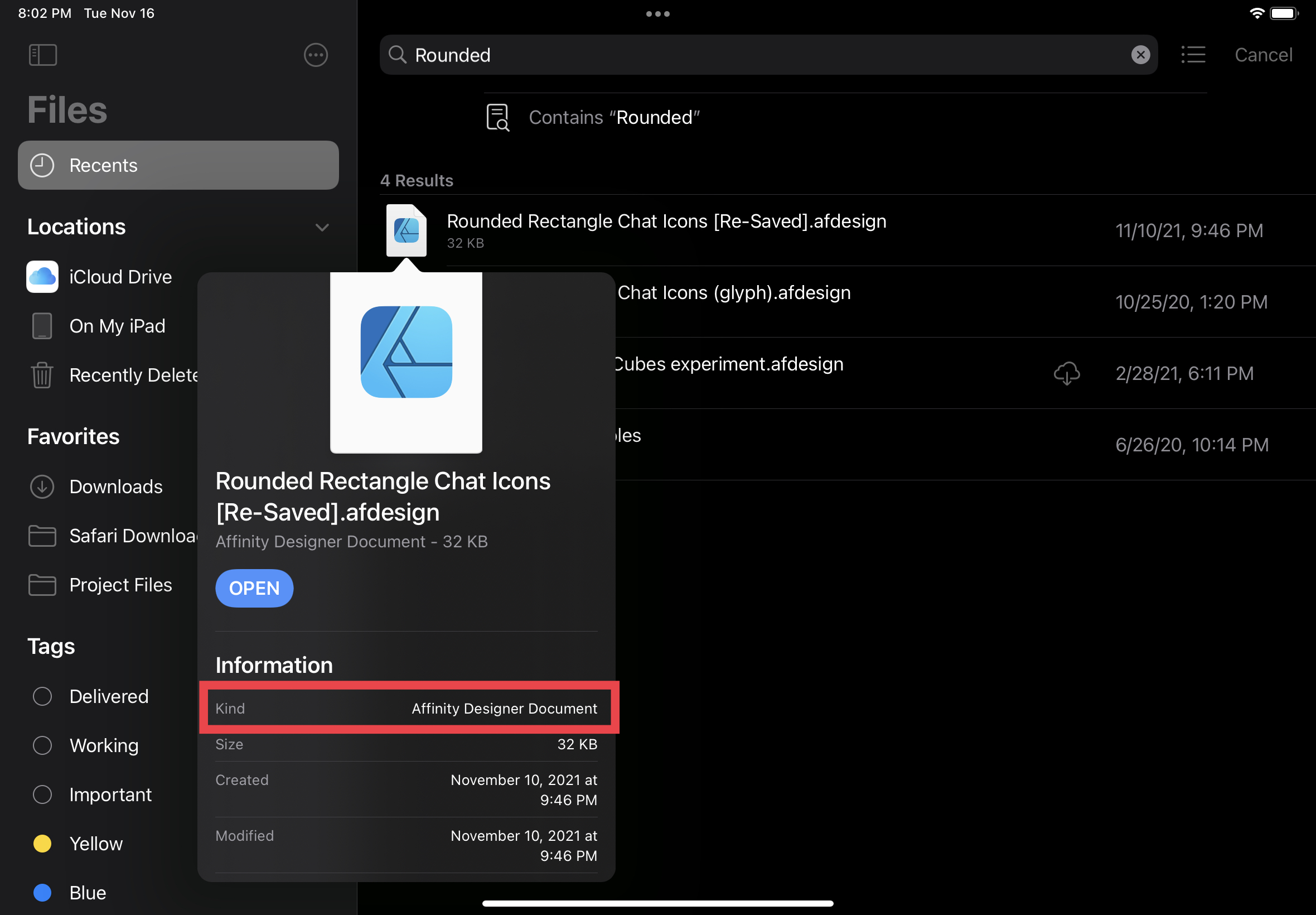
Task: Switch view using the list view icon
Action: [1193, 55]
